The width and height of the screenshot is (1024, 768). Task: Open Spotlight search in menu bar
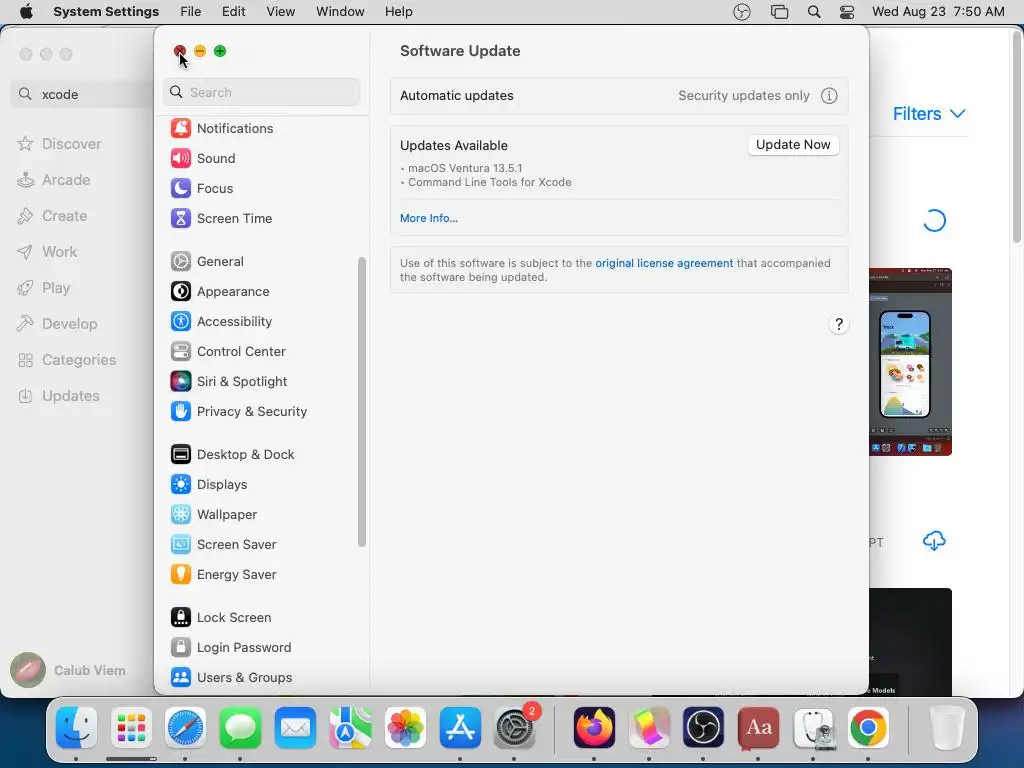(x=814, y=12)
